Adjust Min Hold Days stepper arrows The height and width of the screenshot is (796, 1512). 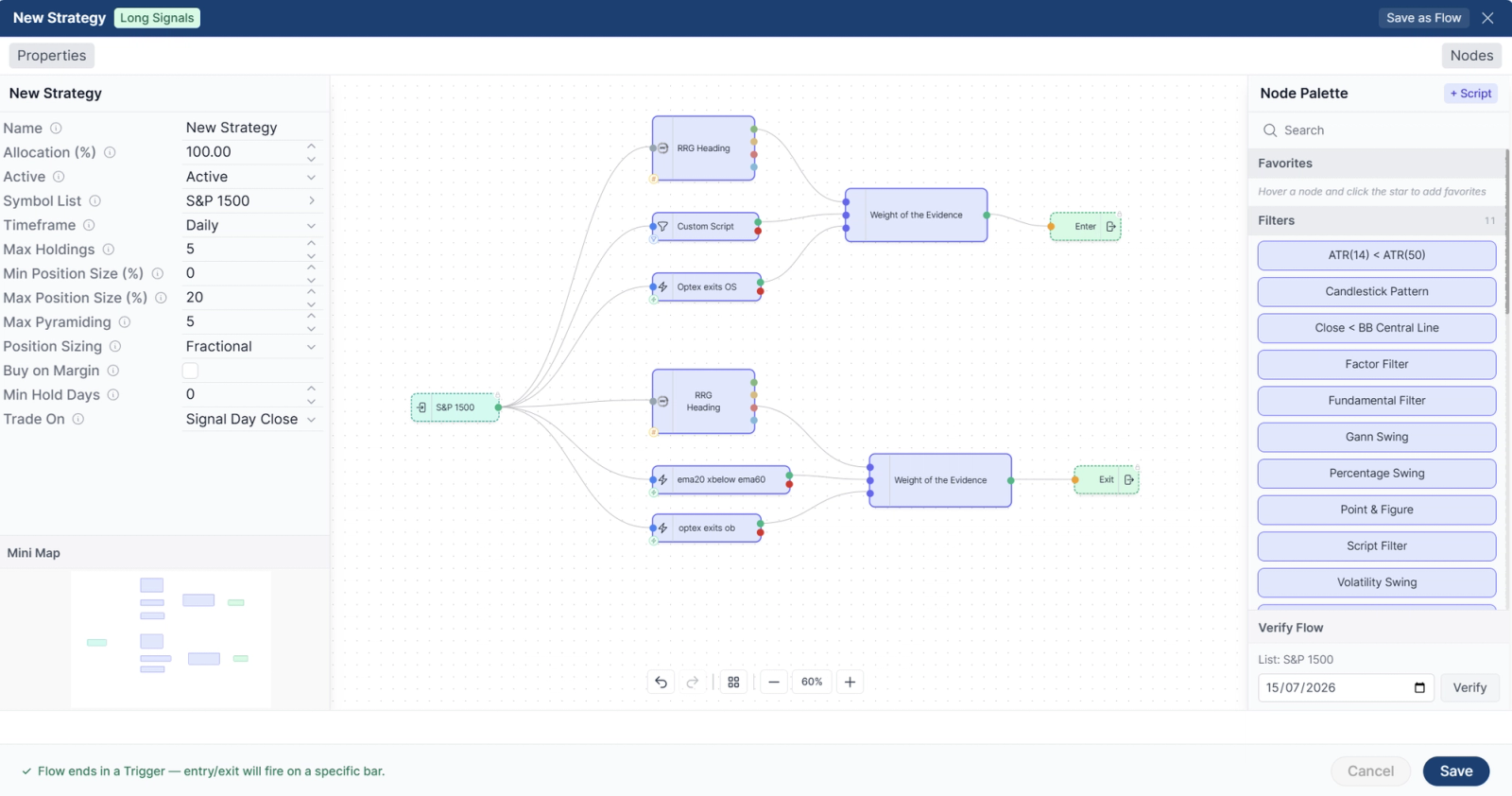coord(311,394)
